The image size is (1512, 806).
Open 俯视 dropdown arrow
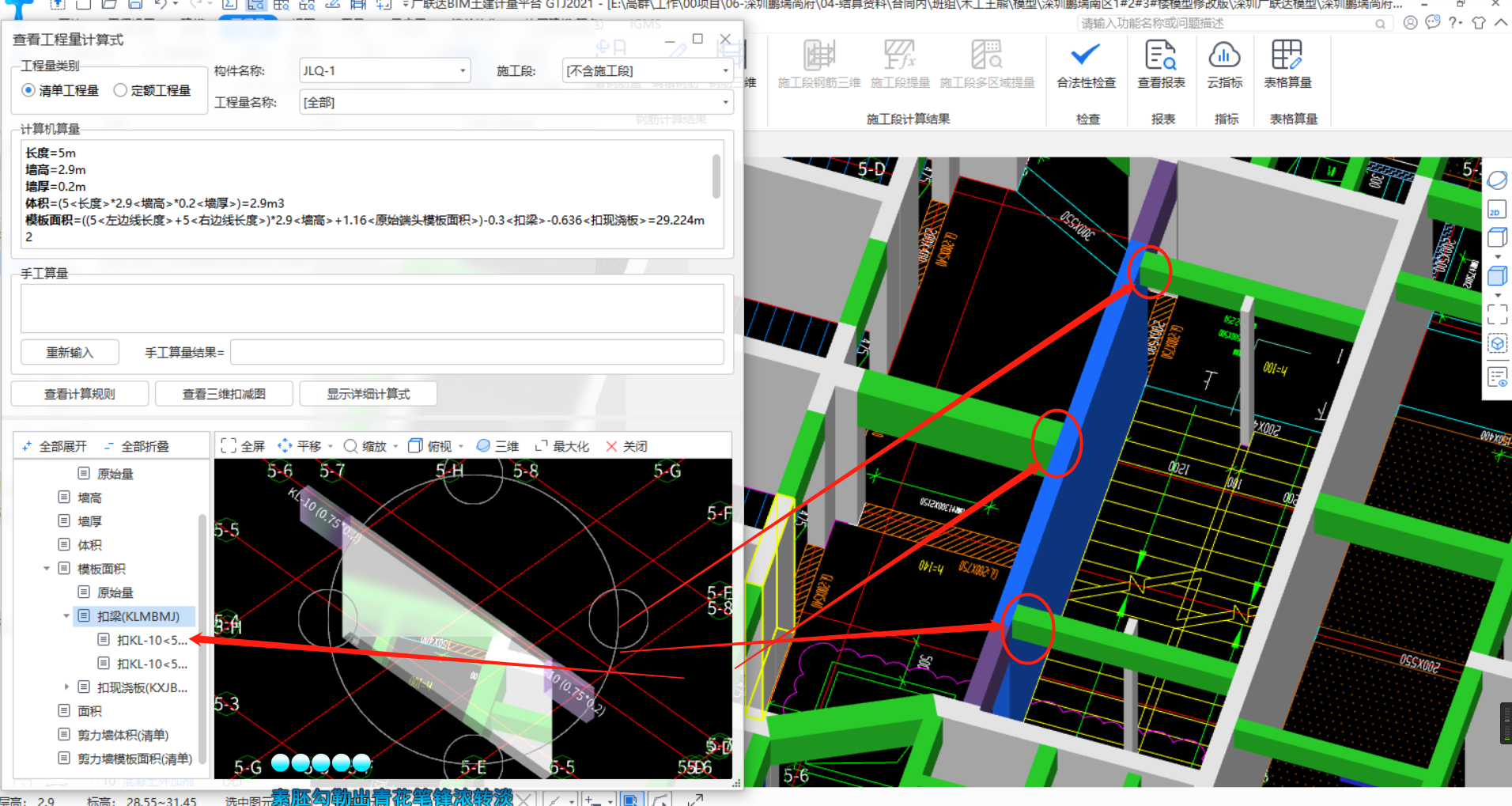[x=461, y=446]
